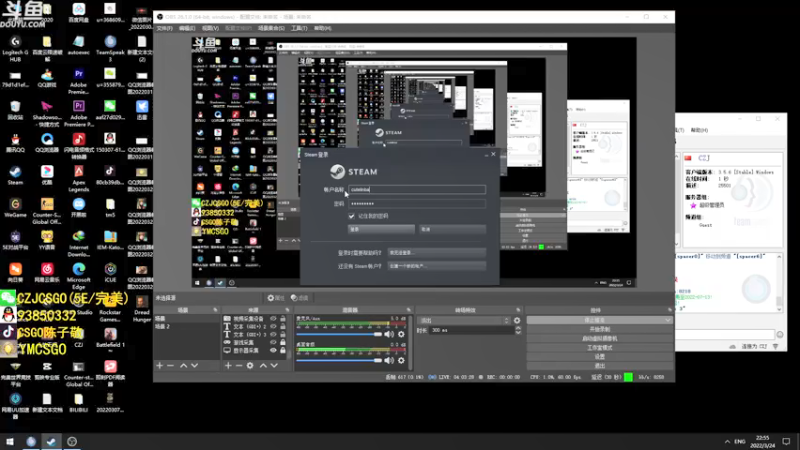Open 视图(V) menu in OBS
800x450 pixels.
pyautogui.click(x=210, y=28)
